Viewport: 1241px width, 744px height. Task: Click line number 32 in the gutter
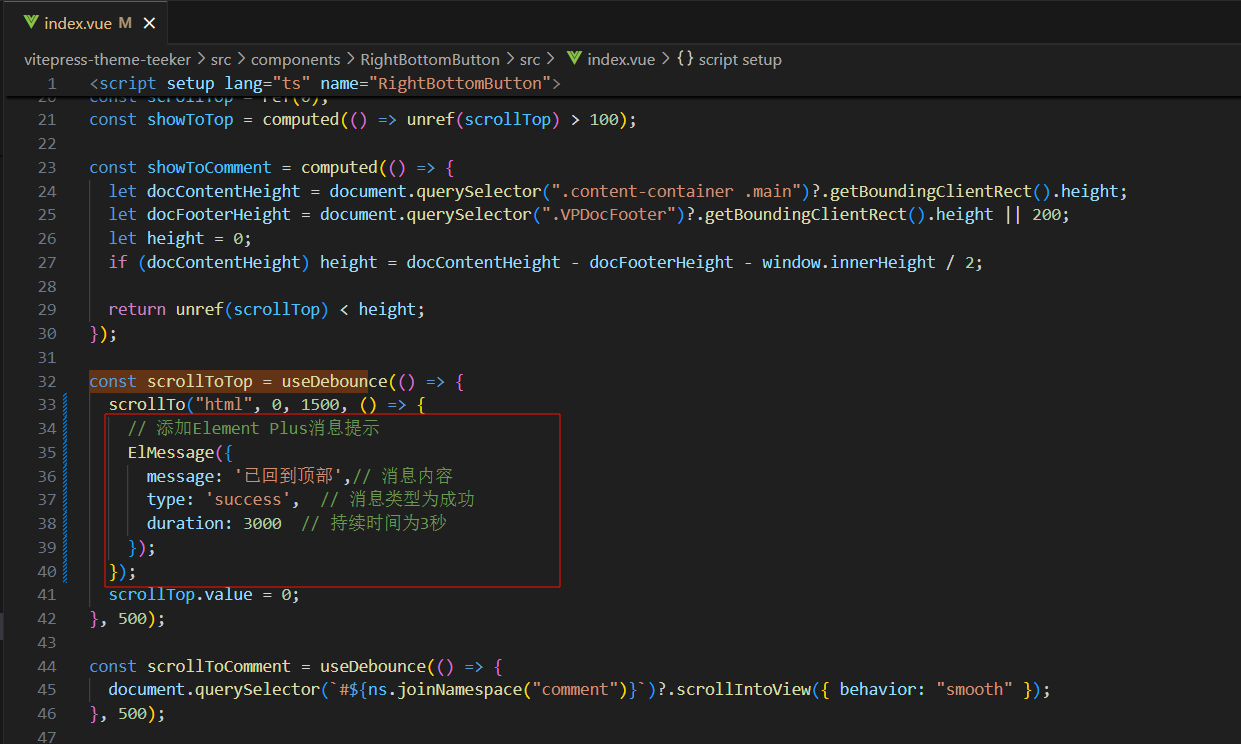47,381
